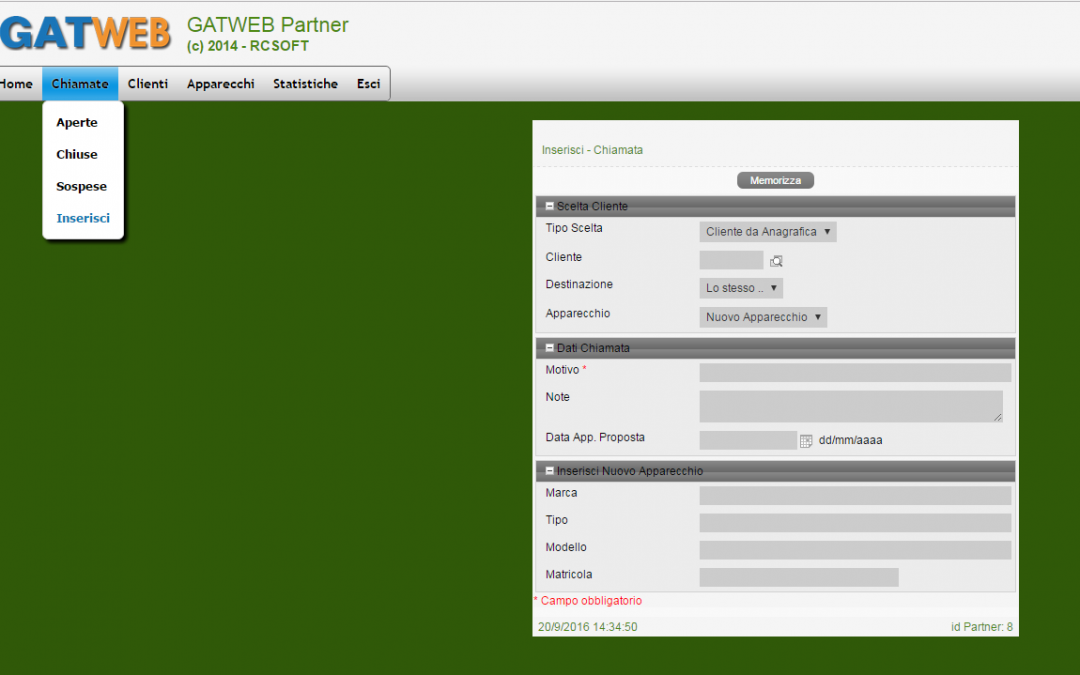Choose Inserisci in the Chiamate menu

coord(83,219)
